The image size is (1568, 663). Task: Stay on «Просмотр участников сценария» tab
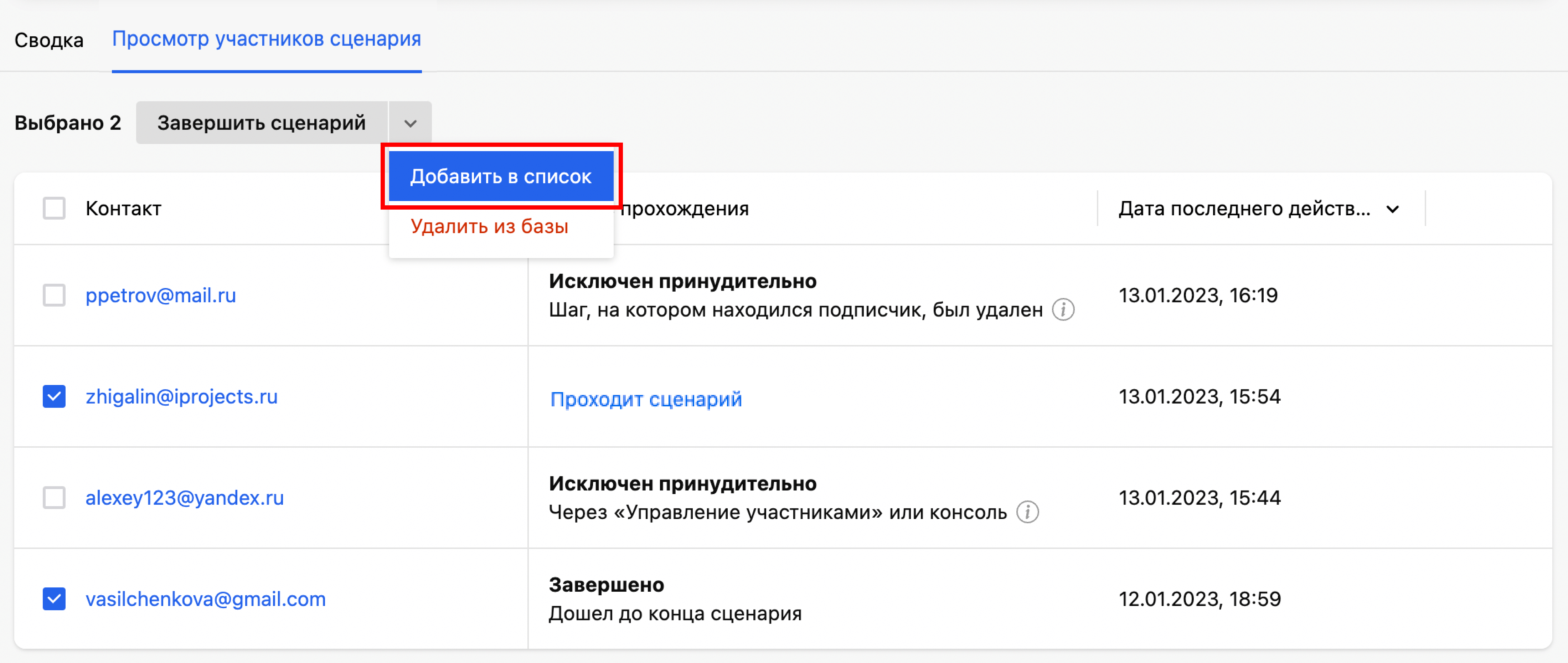pyautogui.click(x=267, y=38)
